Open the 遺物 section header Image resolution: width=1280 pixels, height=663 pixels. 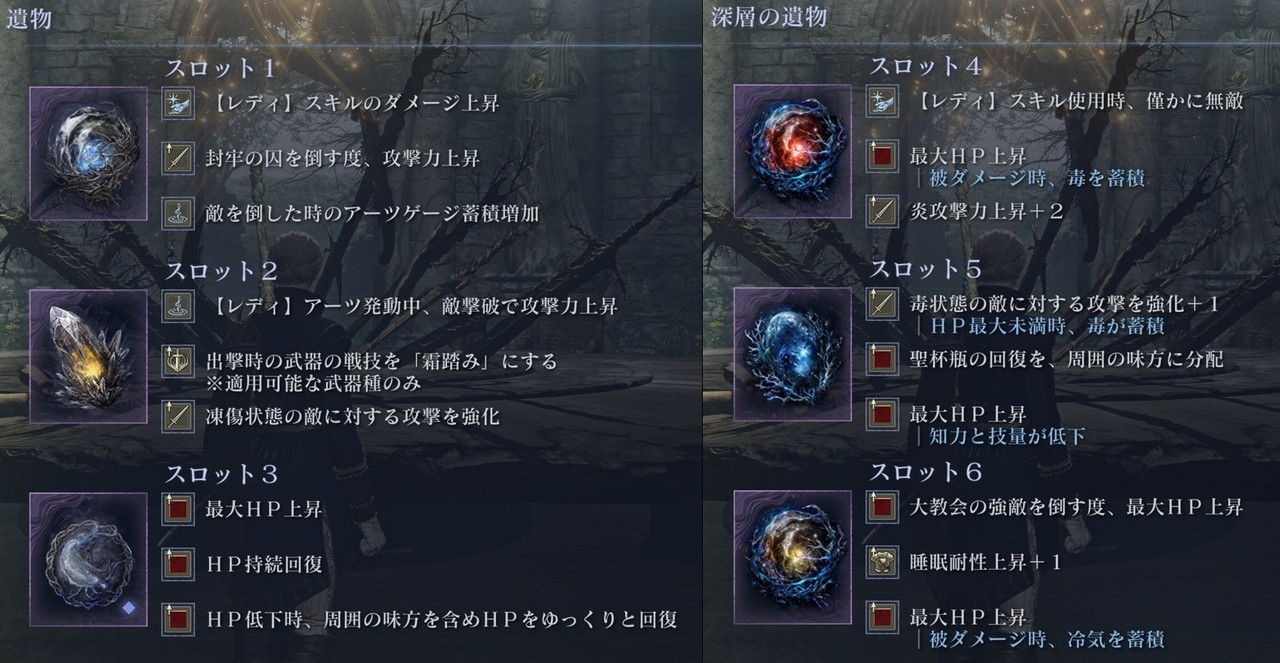click(x=29, y=19)
